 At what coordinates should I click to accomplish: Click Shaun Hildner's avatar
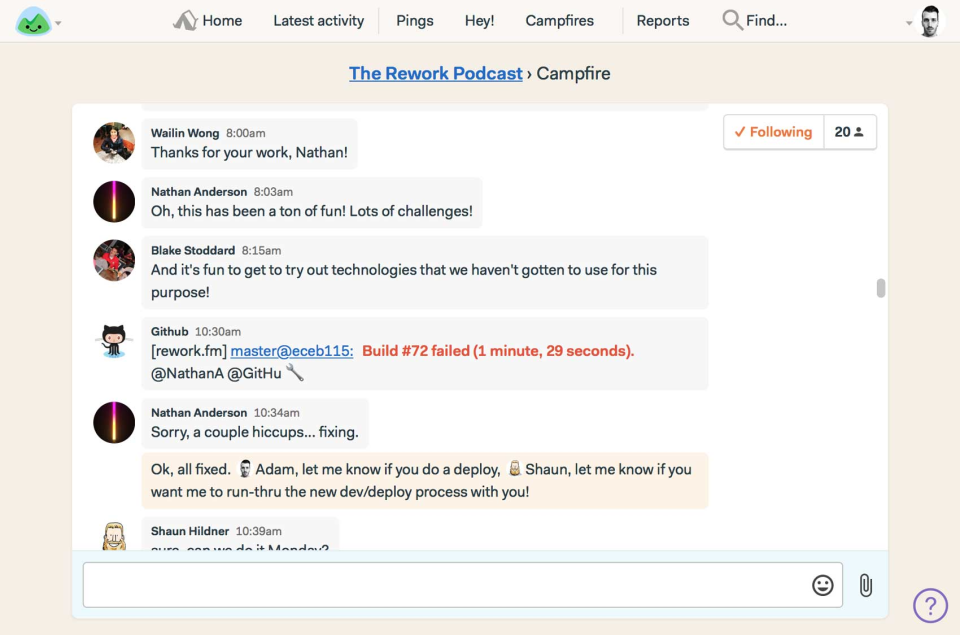(x=114, y=536)
